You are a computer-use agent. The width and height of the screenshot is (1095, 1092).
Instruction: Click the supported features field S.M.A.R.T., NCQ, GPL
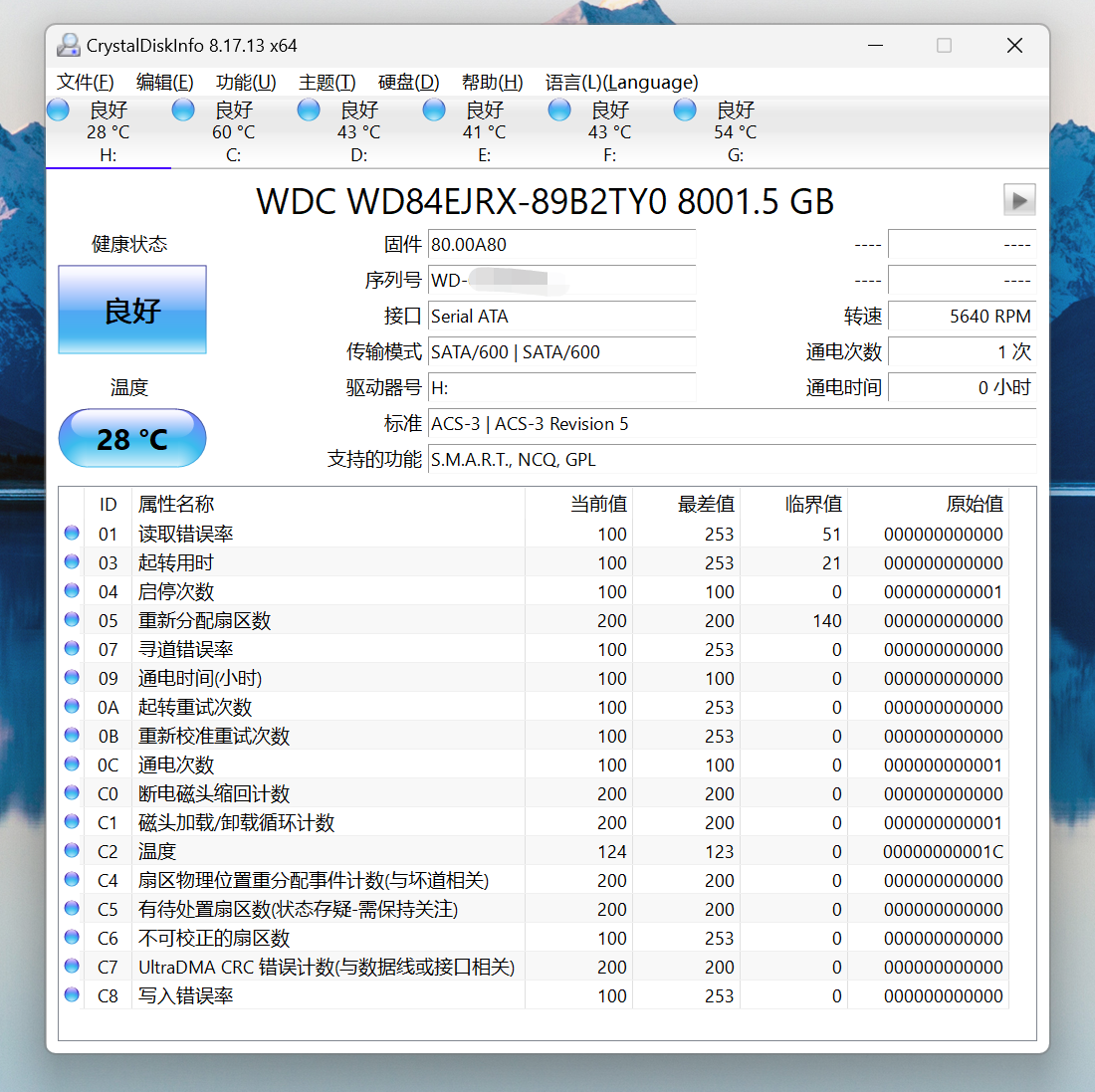tap(732, 460)
